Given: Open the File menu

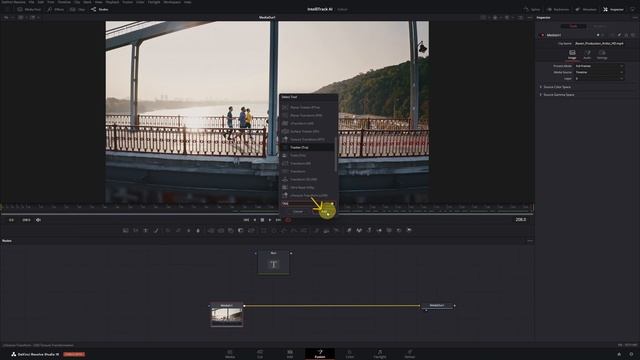Looking at the screenshot, I should tap(31, 2).
